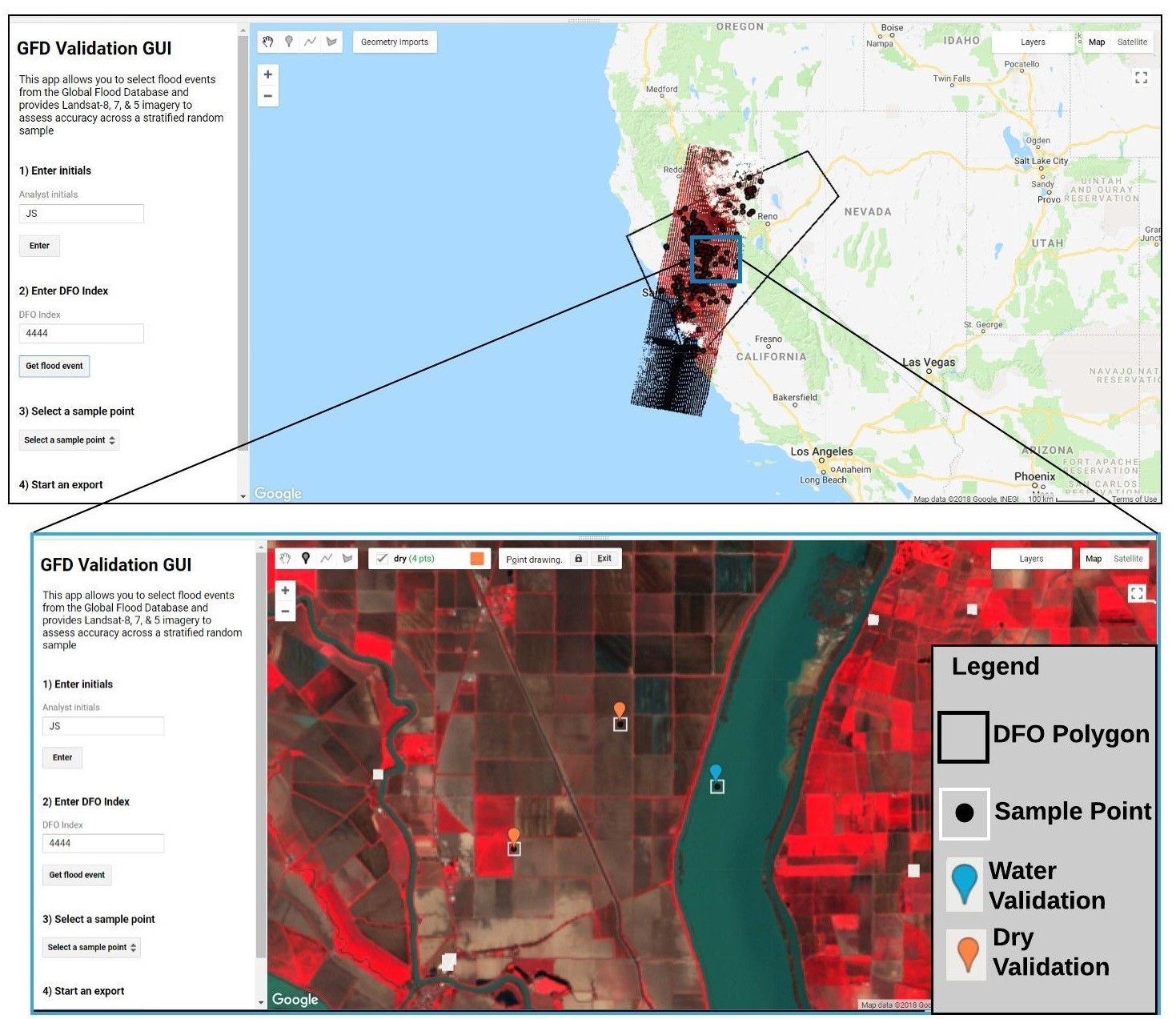Click blue water validation marker on river
1176x1019 pixels.
[x=716, y=773]
